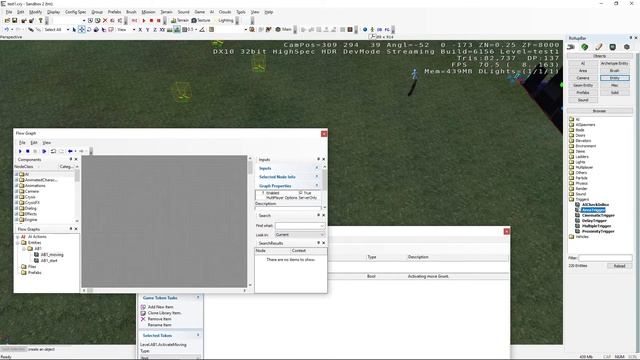Open the Look in Current dropdown
Viewport: 640px width, 360px height.
coord(300,235)
